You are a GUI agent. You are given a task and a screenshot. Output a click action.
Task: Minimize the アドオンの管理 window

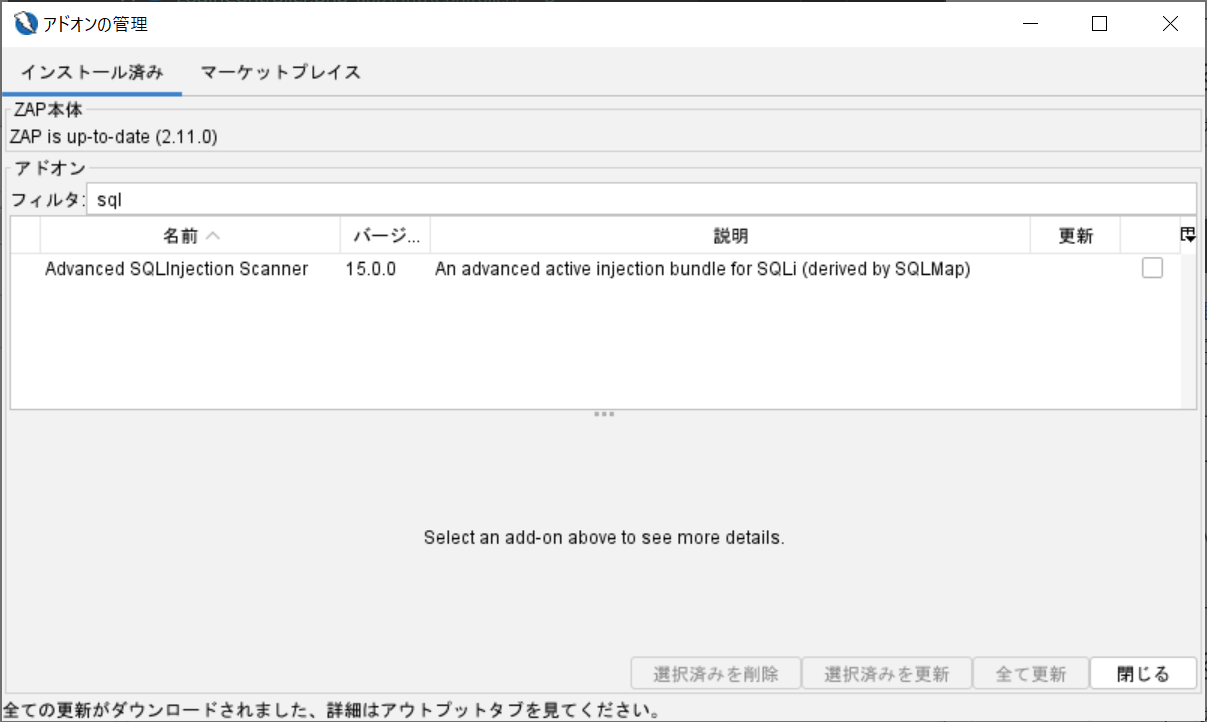pyautogui.click(x=1029, y=24)
